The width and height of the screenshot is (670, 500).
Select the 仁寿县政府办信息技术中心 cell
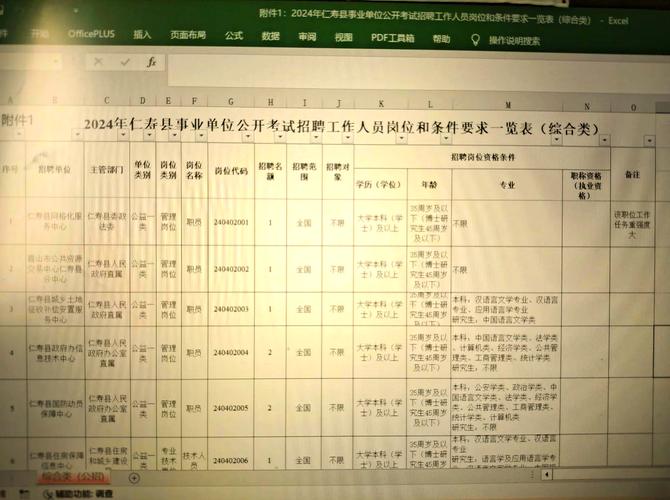(x=56, y=353)
